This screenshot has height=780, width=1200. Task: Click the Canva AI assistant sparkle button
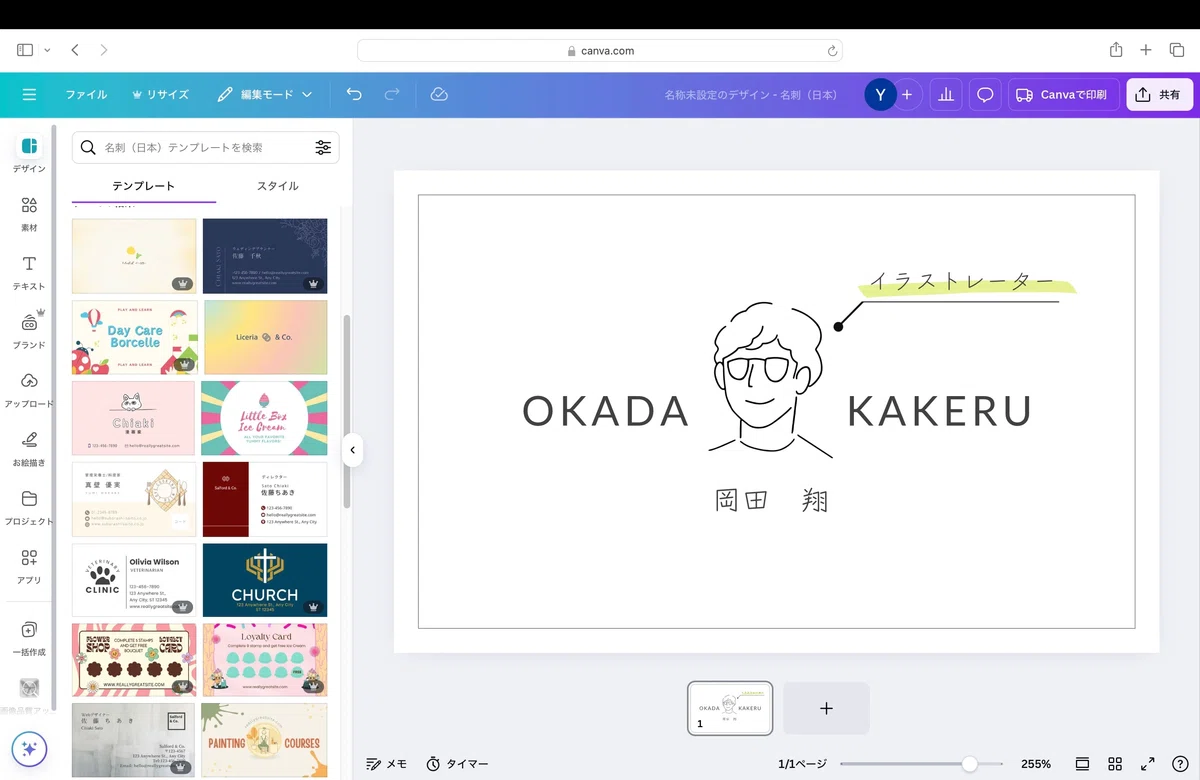[29, 748]
